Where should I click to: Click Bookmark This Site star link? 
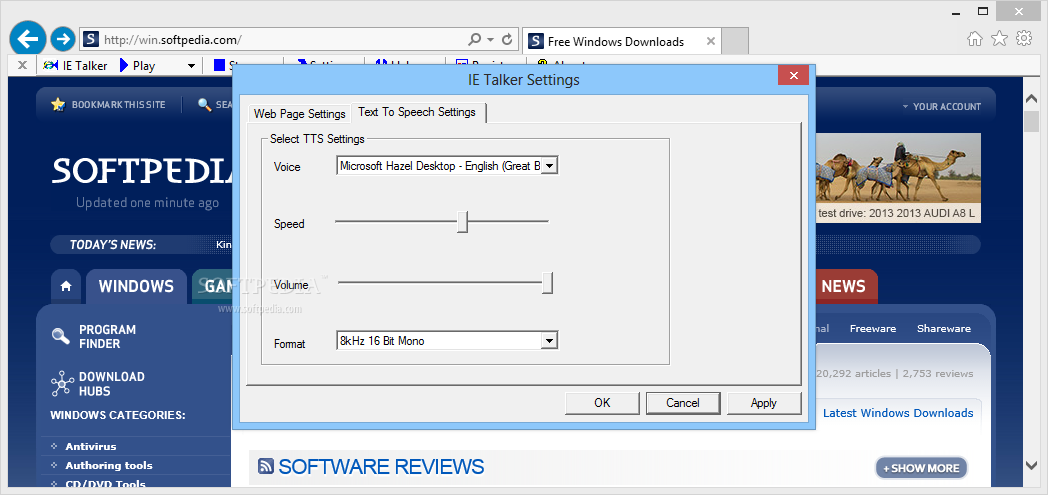[108, 105]
